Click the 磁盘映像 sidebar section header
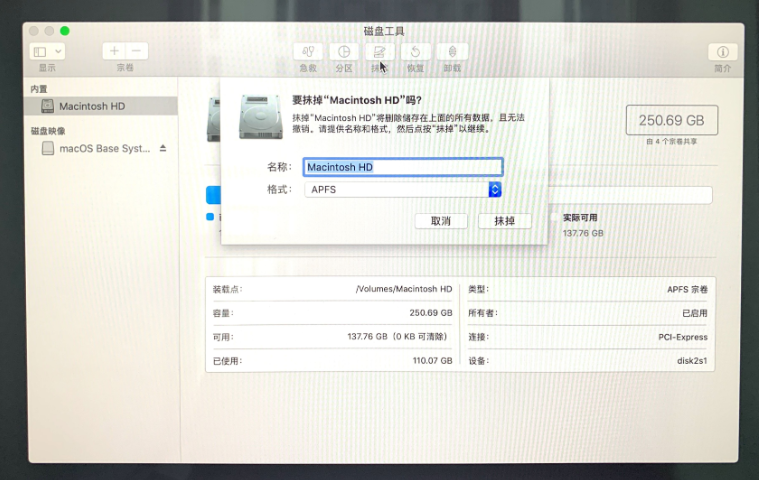Screen dimensions: 759x480 coord(47,131)
